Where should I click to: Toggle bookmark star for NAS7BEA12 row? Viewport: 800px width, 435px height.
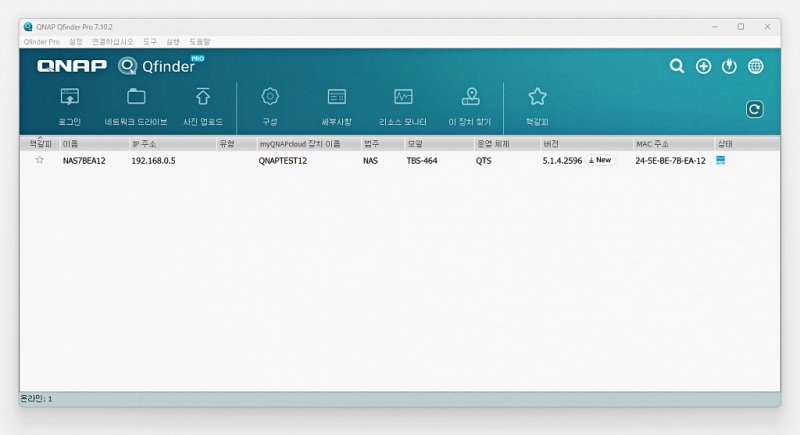click(x=40, y=160)
